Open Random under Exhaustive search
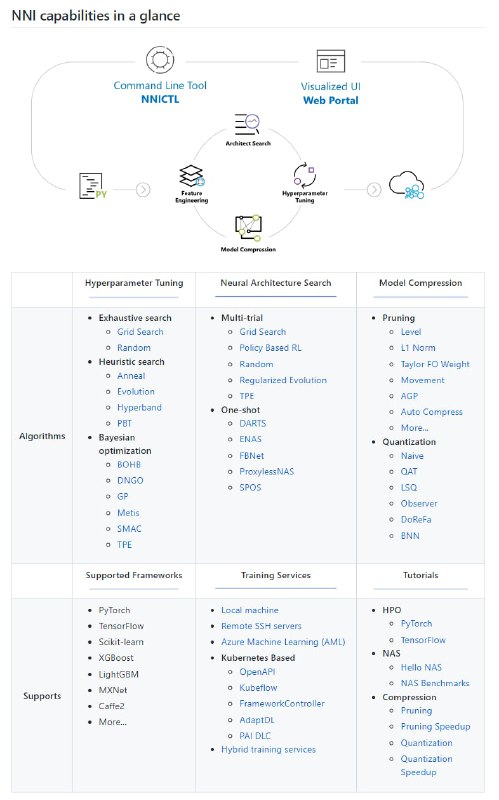The height and width of the screenshot is (800, 499). 134,347
